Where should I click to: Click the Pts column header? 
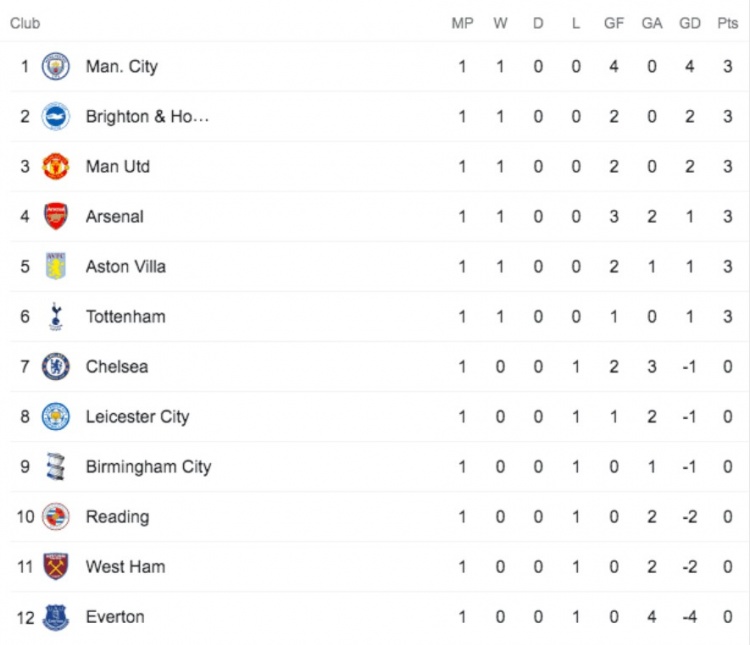(728, 23)
